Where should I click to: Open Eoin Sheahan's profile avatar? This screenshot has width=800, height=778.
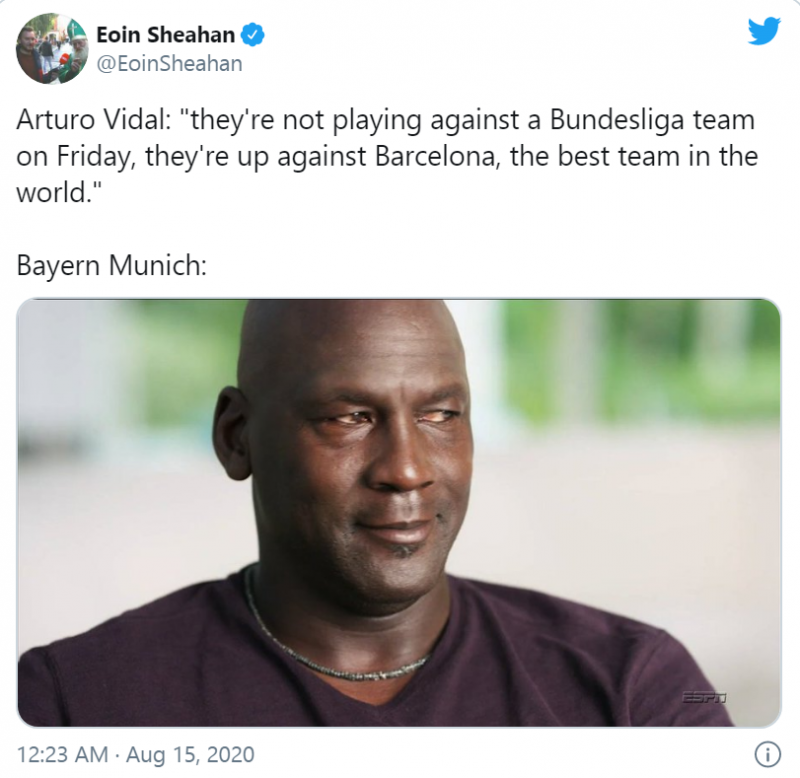pos(52,48)
